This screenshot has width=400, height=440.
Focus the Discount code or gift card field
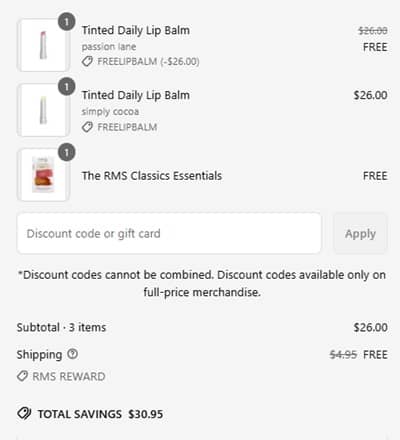pyautogui.click(x=169, y=233)
